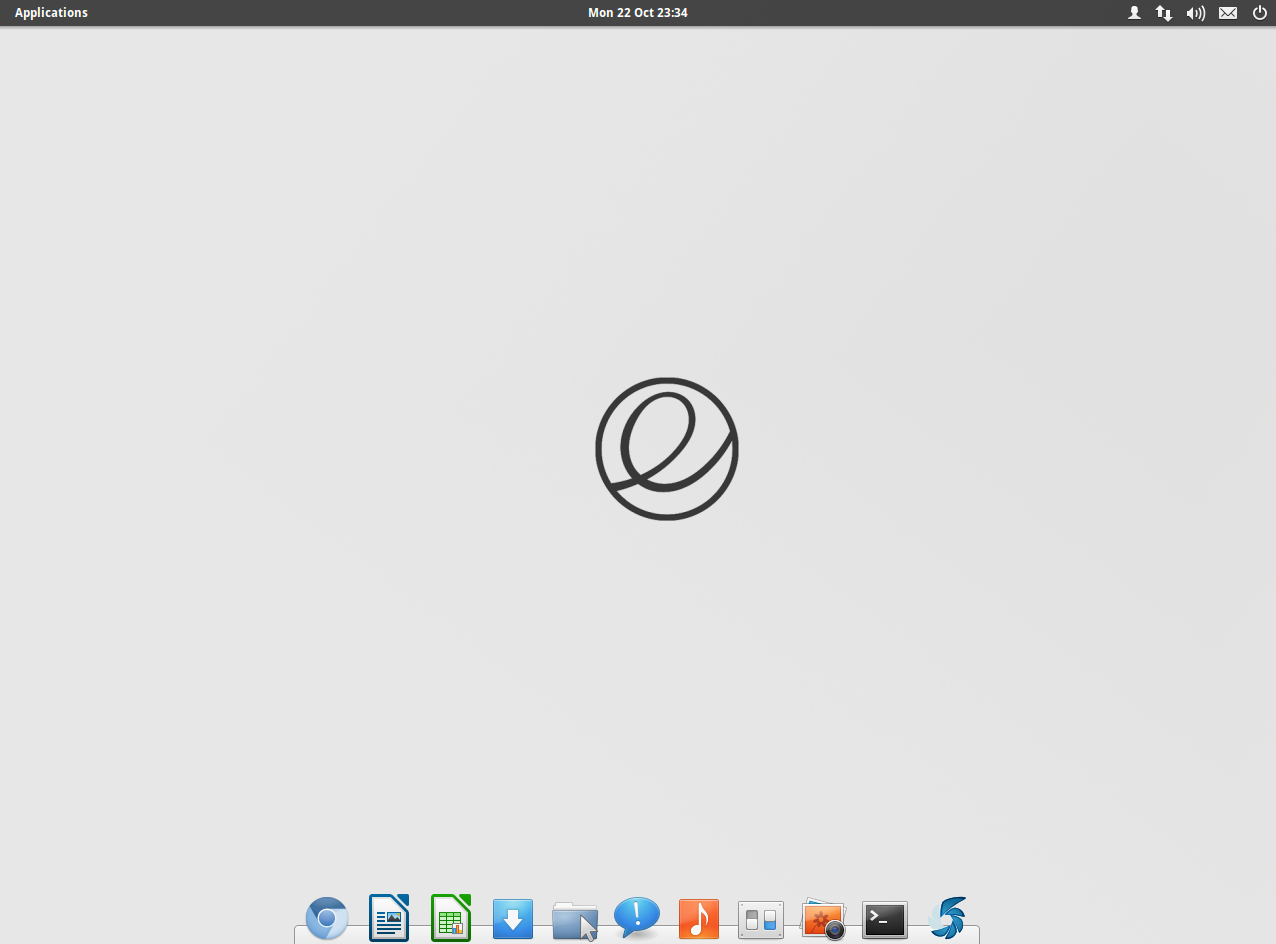Image resolution: width=1276 pixels, height=944 pixels.
Task: Open the mail envelope messaging indicator
Action: pyautogui.click(x=1228, y=13)
